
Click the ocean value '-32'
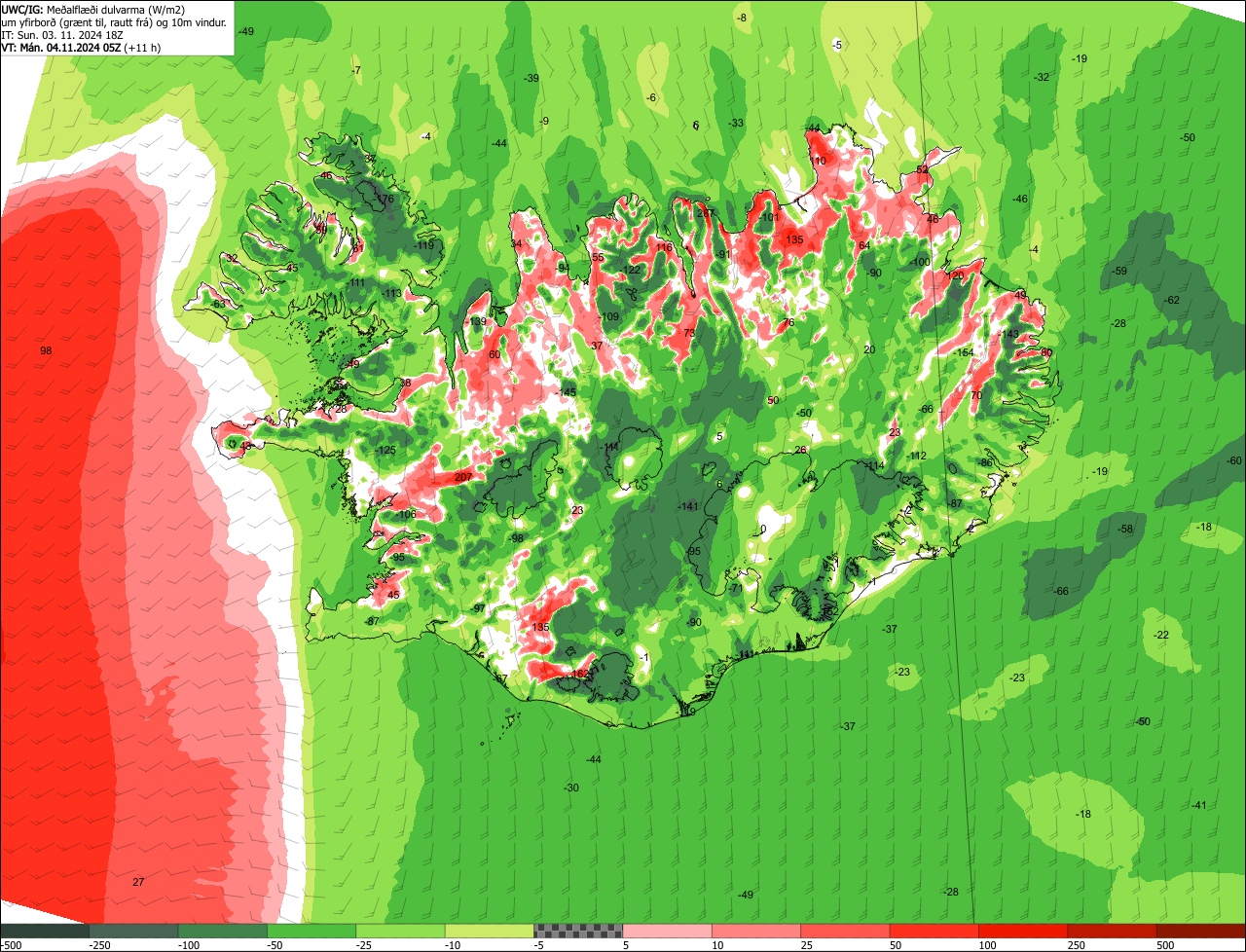[1043, 77]
